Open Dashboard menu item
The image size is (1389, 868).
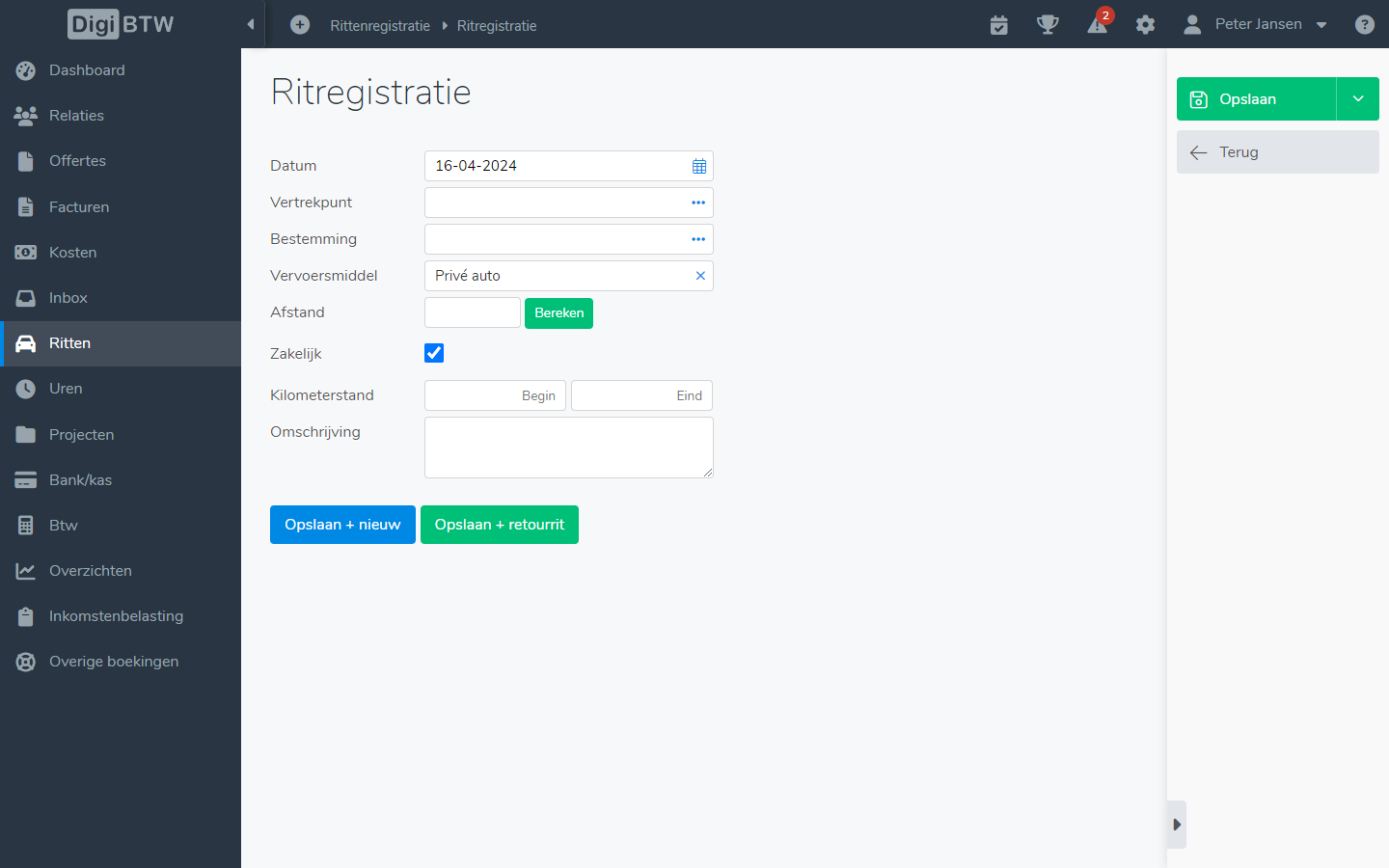[x=121, y=70]
